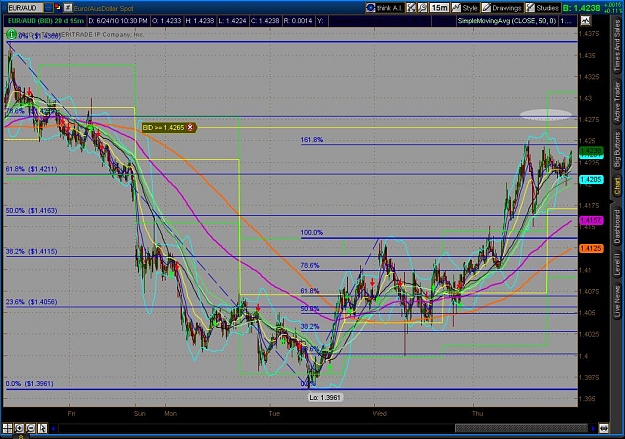The height and width of the screenshot is (439, 625).
Task: Open the Active Trader side tab
Action: pos(617,102)
